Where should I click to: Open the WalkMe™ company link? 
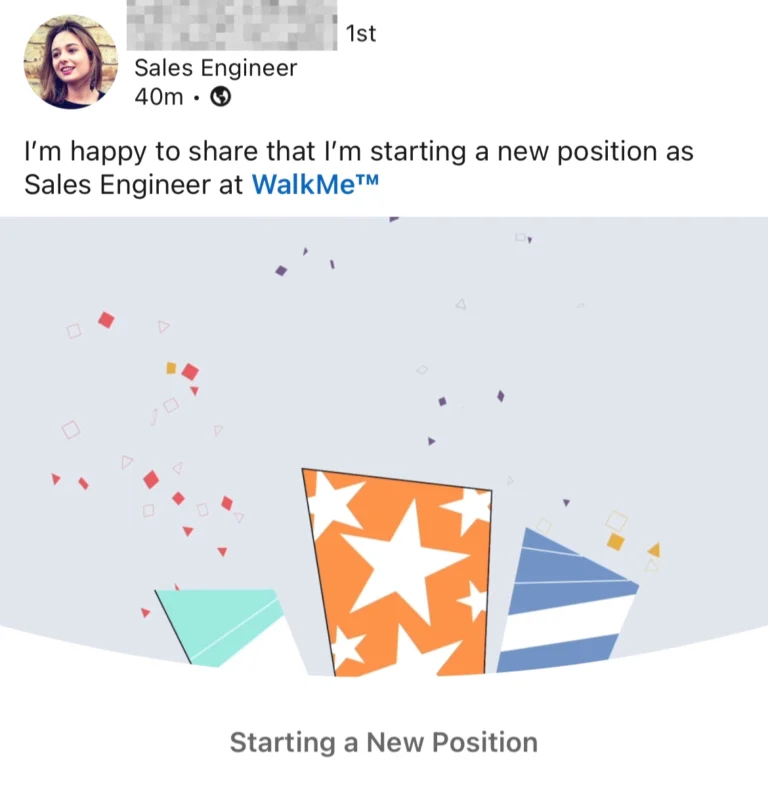click(315, 184)
